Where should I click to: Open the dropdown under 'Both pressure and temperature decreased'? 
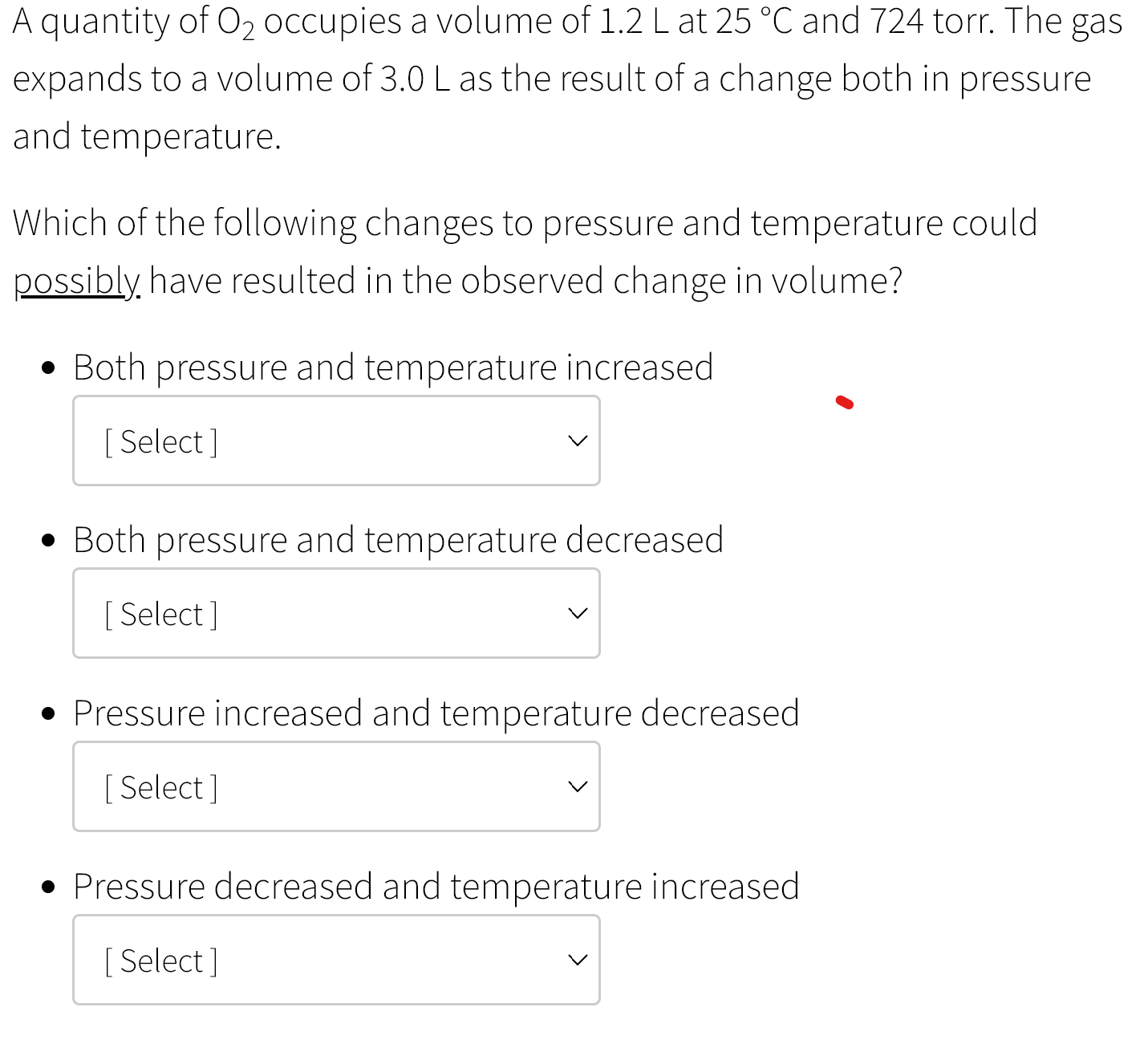point(336,613)
